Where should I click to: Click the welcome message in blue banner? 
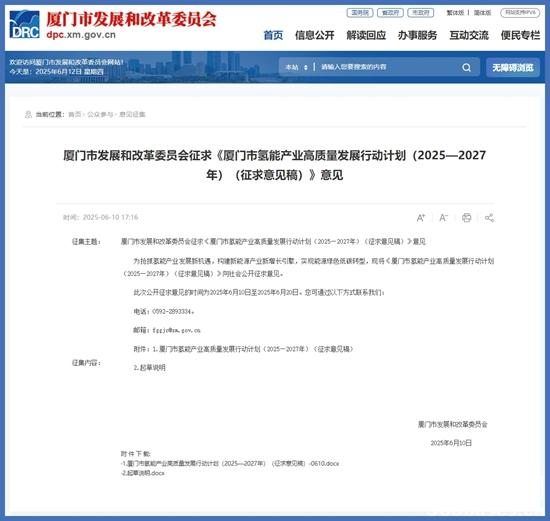[66, 62]
